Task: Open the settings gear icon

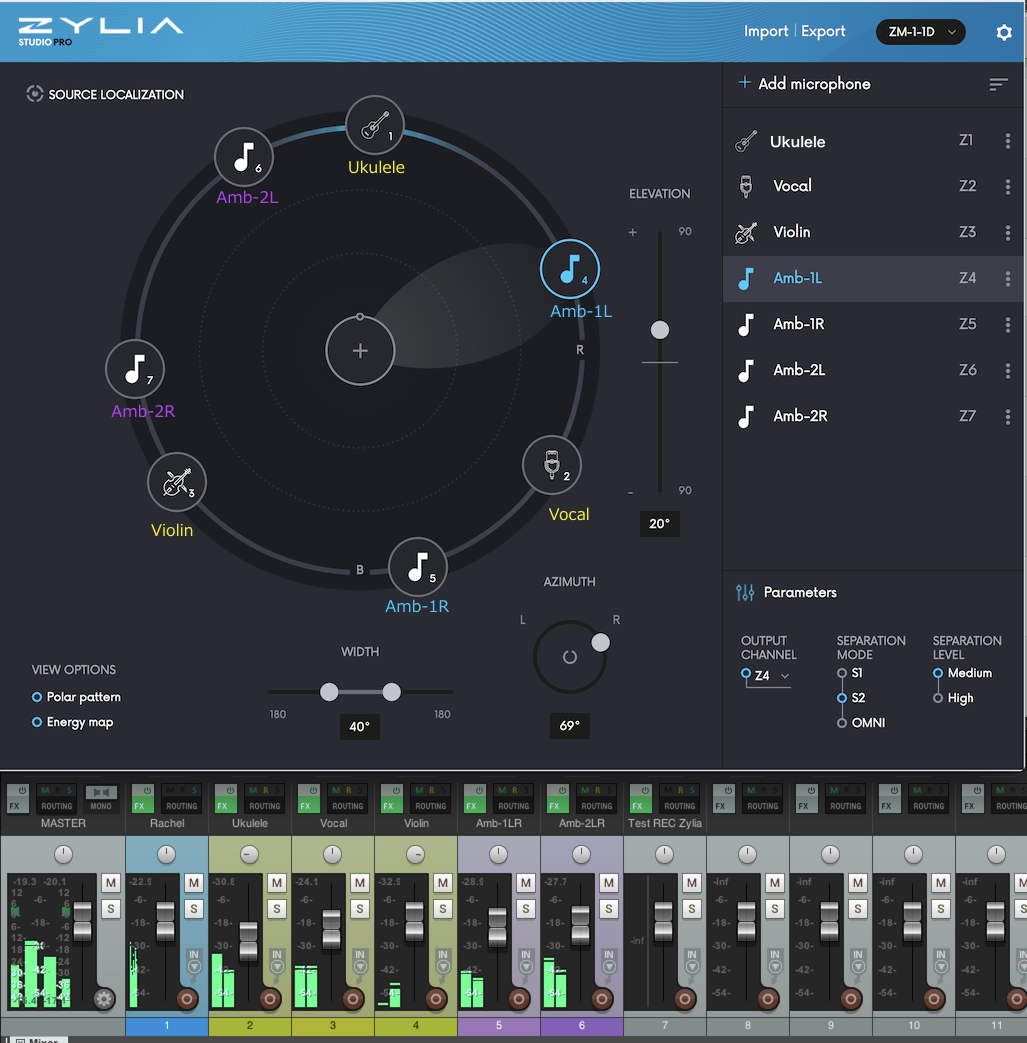Action: [1004, 32]
